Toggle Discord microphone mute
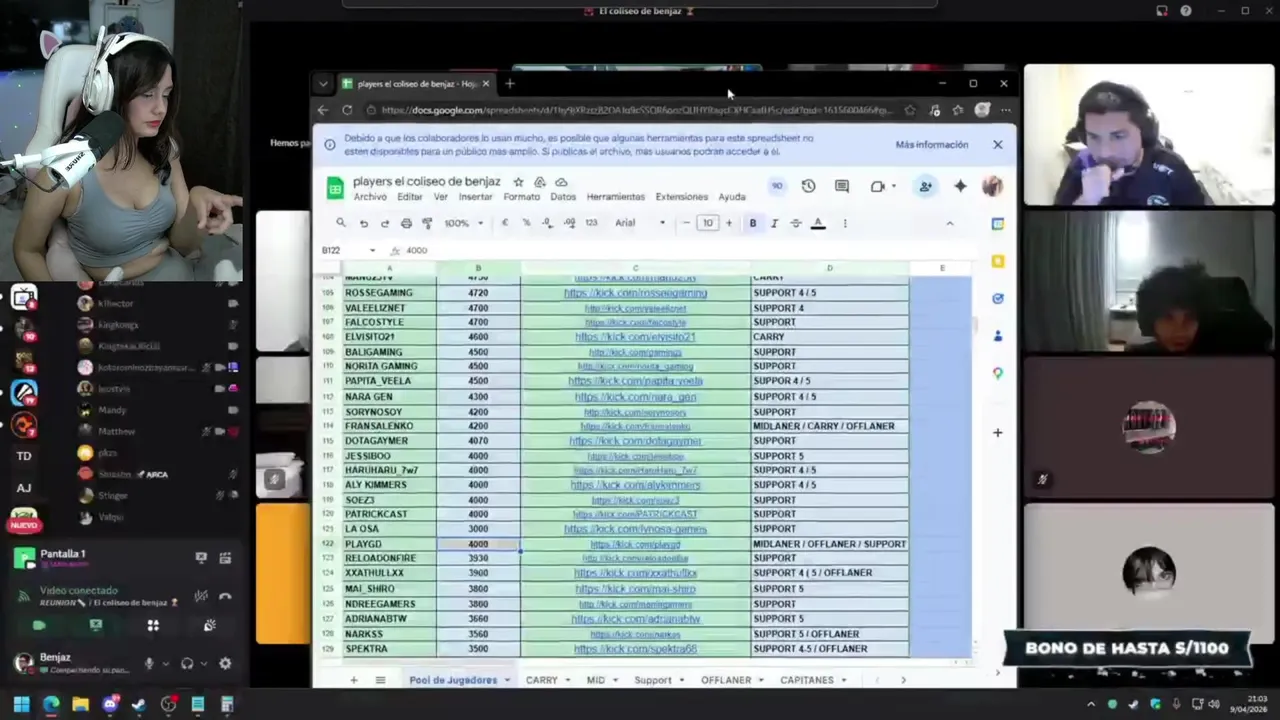This screenshot has height=720, width=1280. [x=149, y=663]
